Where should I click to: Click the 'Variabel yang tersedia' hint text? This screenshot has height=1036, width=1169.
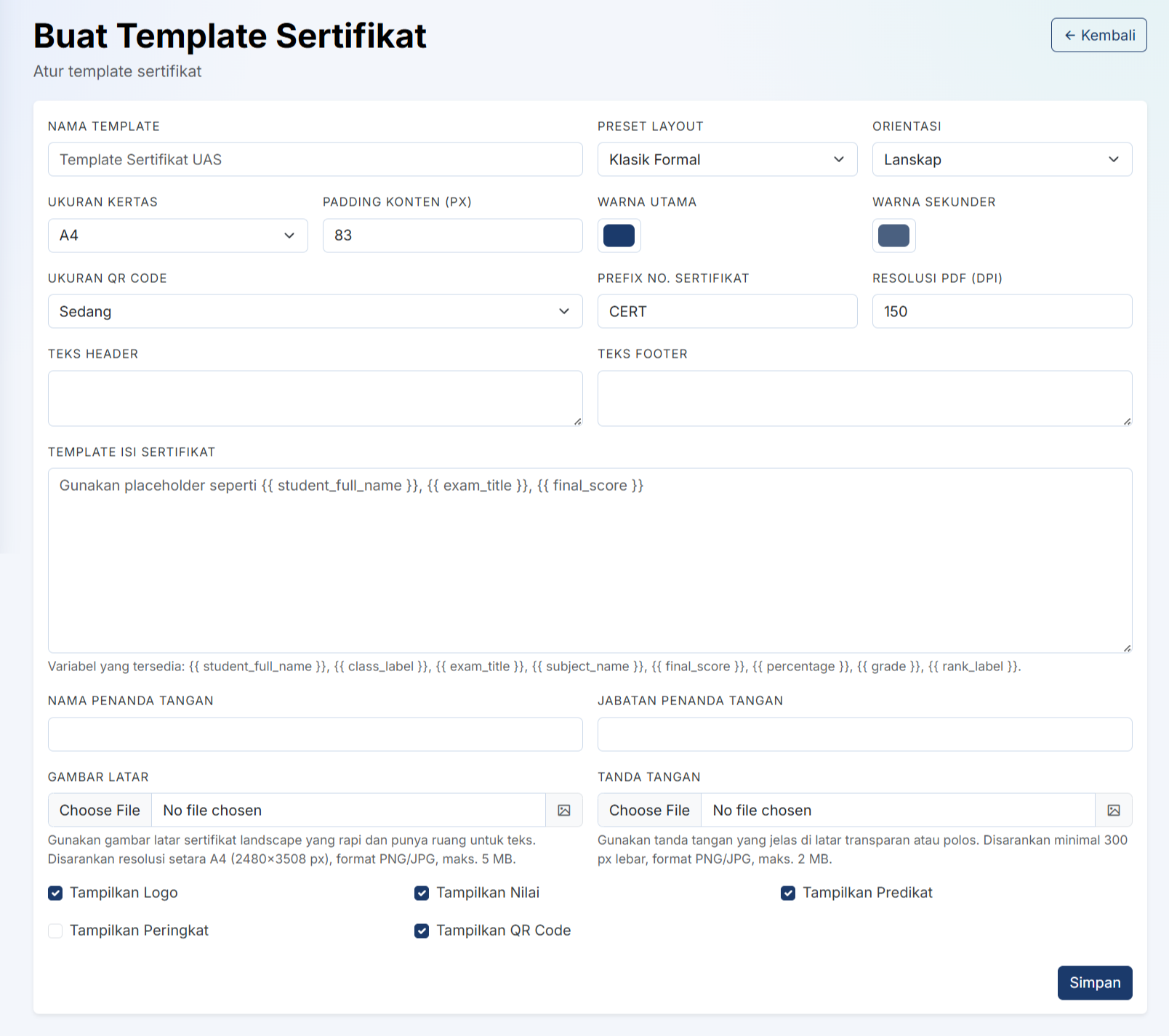click(534, 667)
